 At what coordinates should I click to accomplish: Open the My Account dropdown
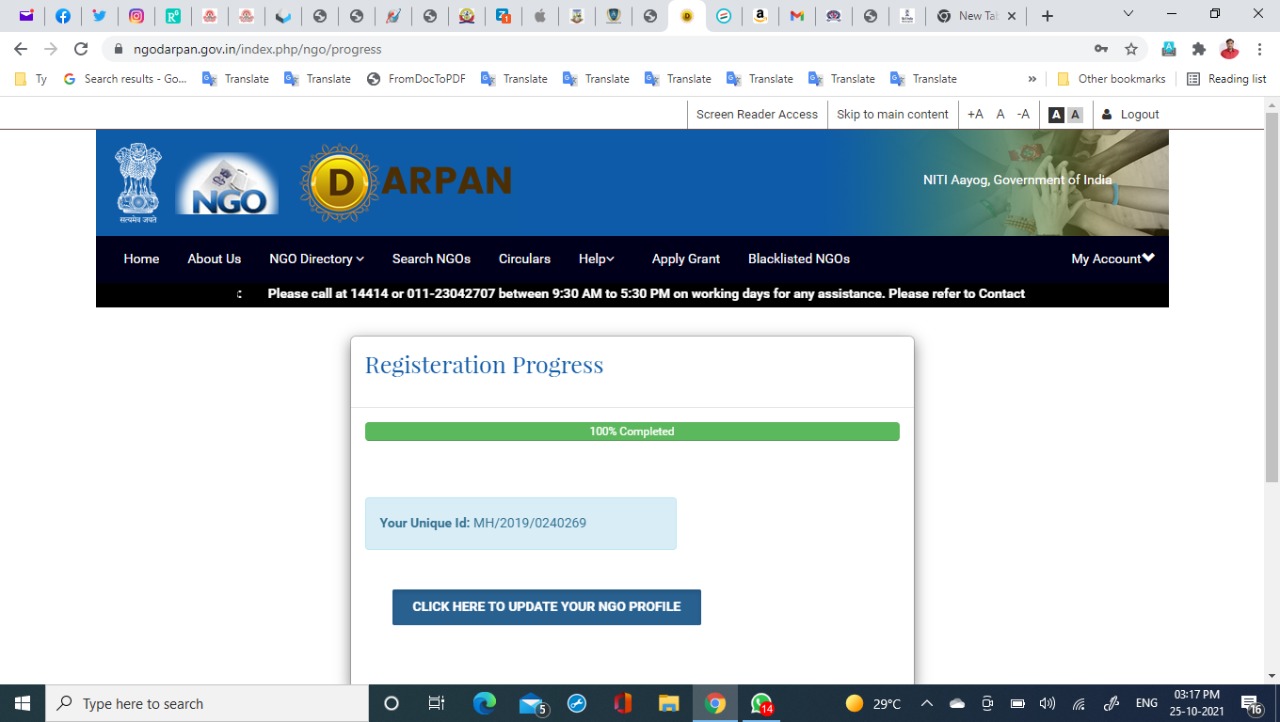pyautogui.click(x=1112, y=258)
